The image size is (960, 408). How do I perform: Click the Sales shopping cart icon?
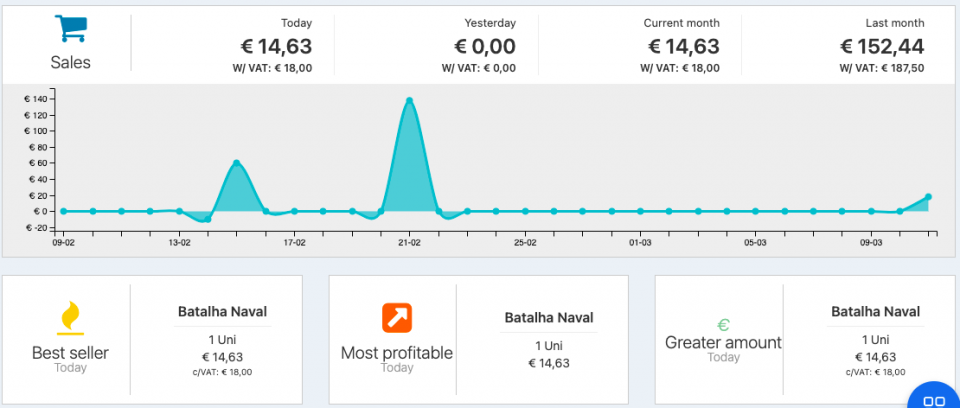pyautogui.click(x=70, y=28)
